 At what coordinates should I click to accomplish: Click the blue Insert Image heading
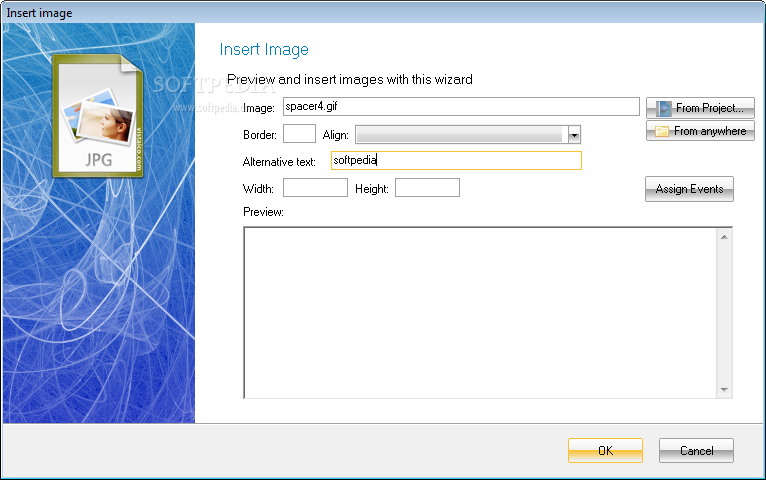point(263,50)
